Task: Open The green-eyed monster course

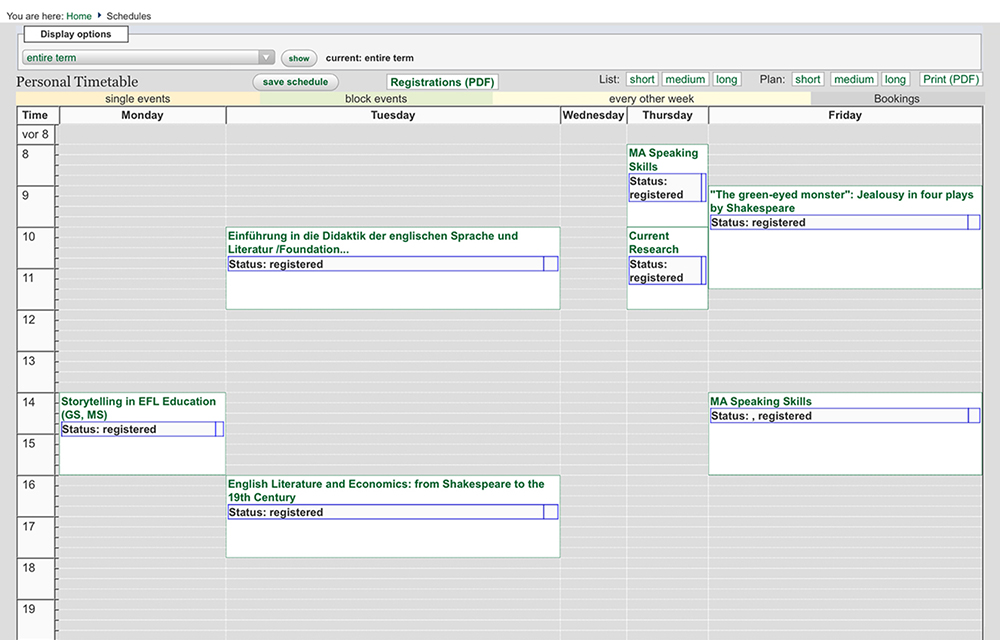Action: 841,201
